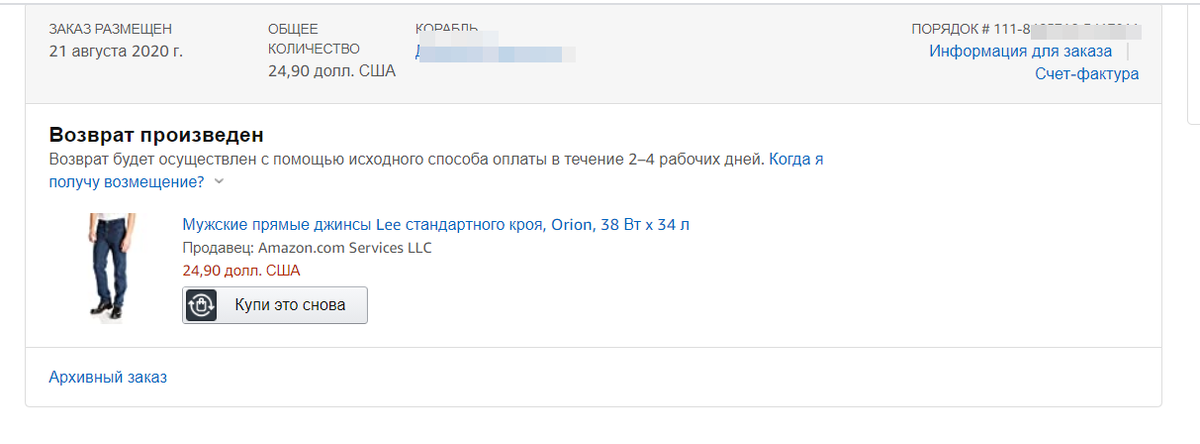Expand the blurred recipient name under 'Корабль'

495,52
